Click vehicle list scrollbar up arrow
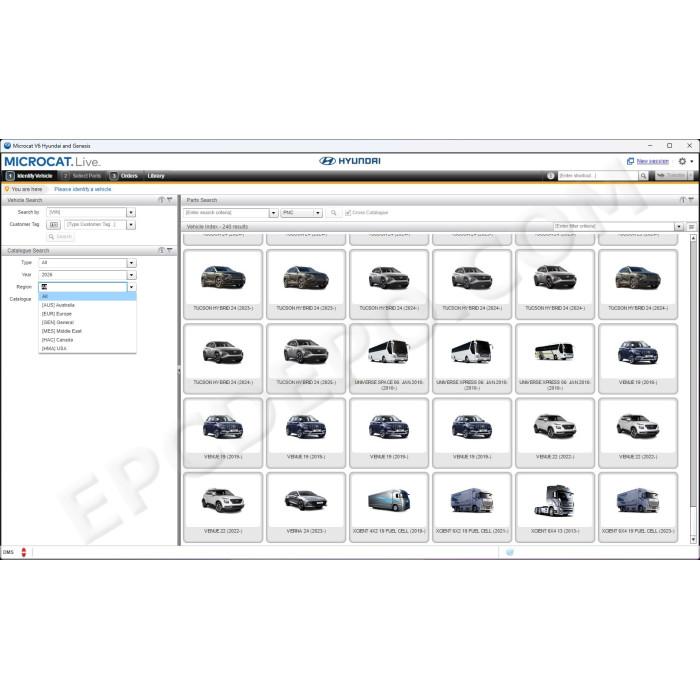 pos(693,238)
